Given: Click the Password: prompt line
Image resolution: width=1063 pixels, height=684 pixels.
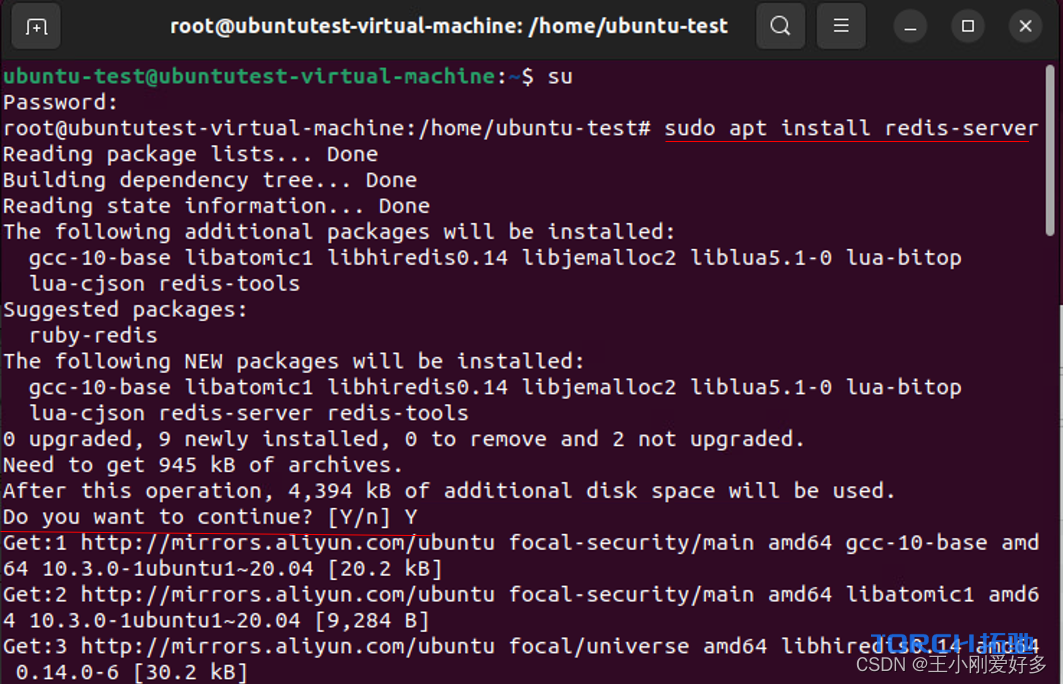Looking at the screenshot, I should click(60, 102).
